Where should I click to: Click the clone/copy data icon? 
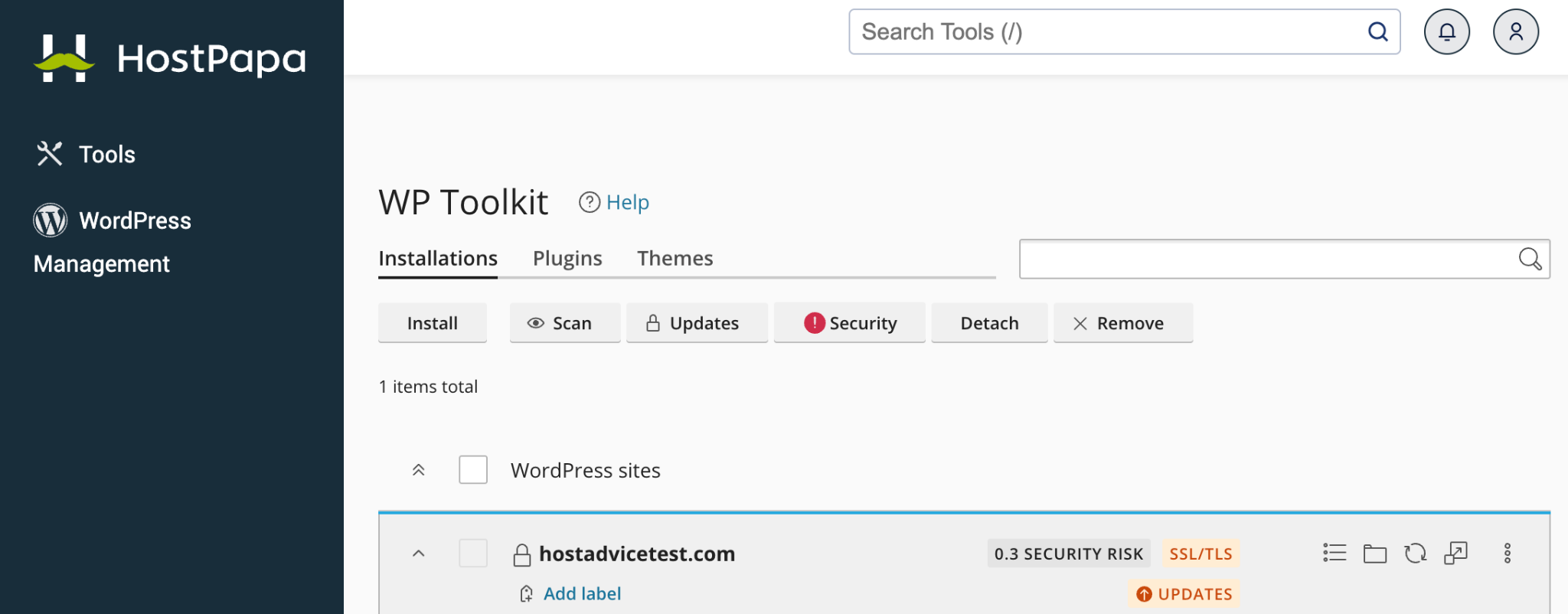(1455, 553)
